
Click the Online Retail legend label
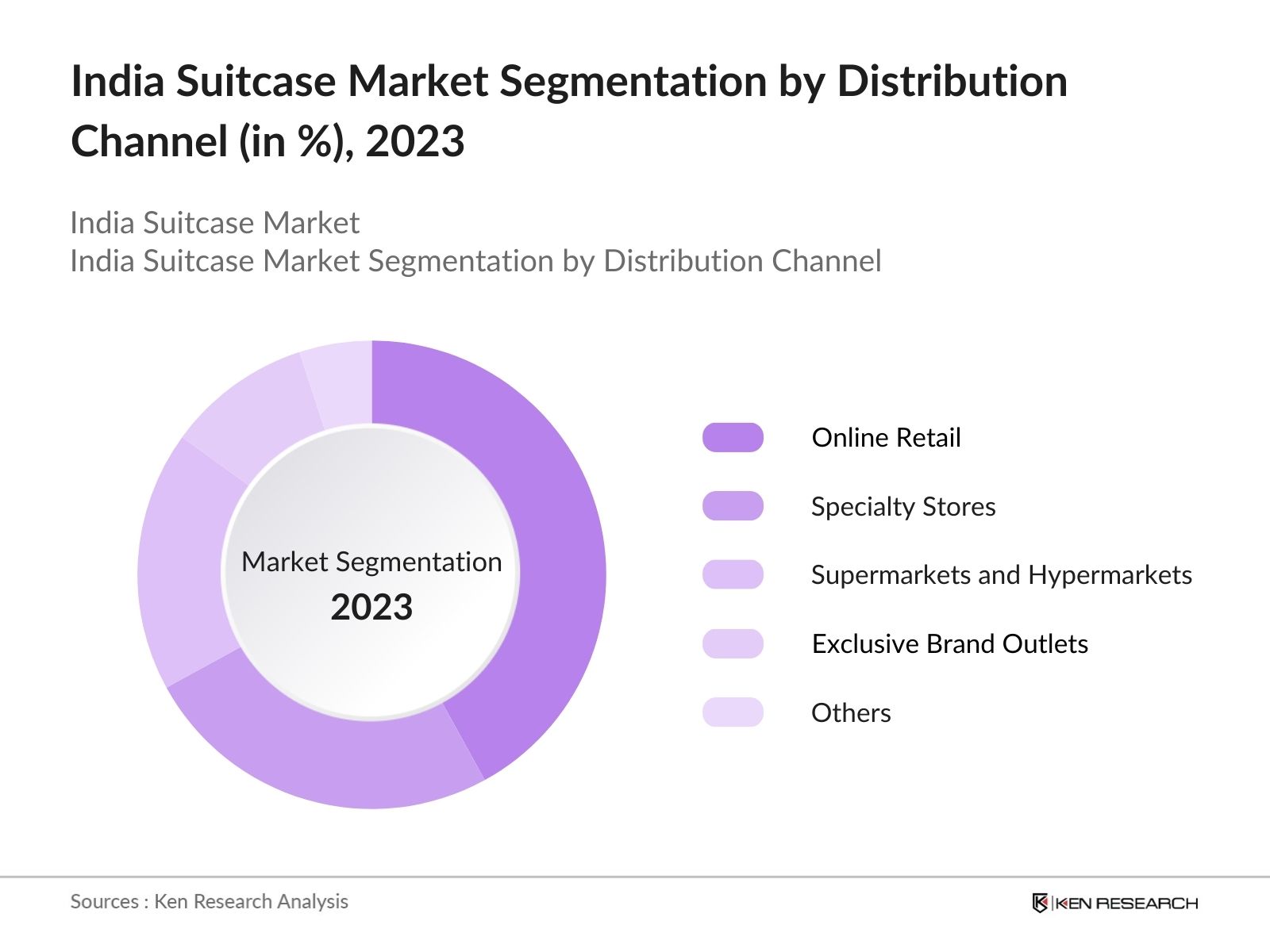pyautogui.click(x=886, y=437)
